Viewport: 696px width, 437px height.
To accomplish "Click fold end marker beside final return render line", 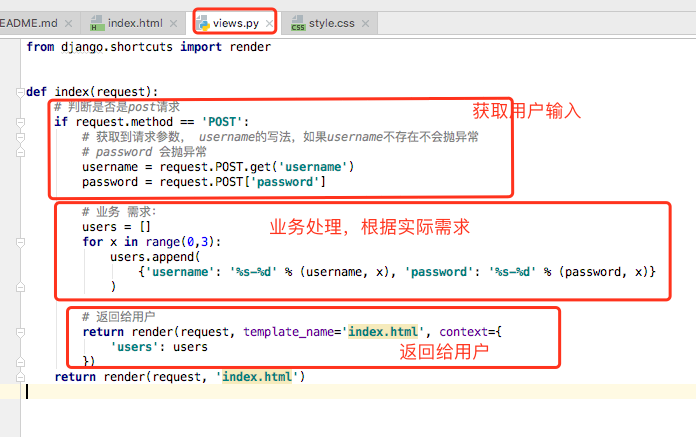I will [x=20, y=377].
